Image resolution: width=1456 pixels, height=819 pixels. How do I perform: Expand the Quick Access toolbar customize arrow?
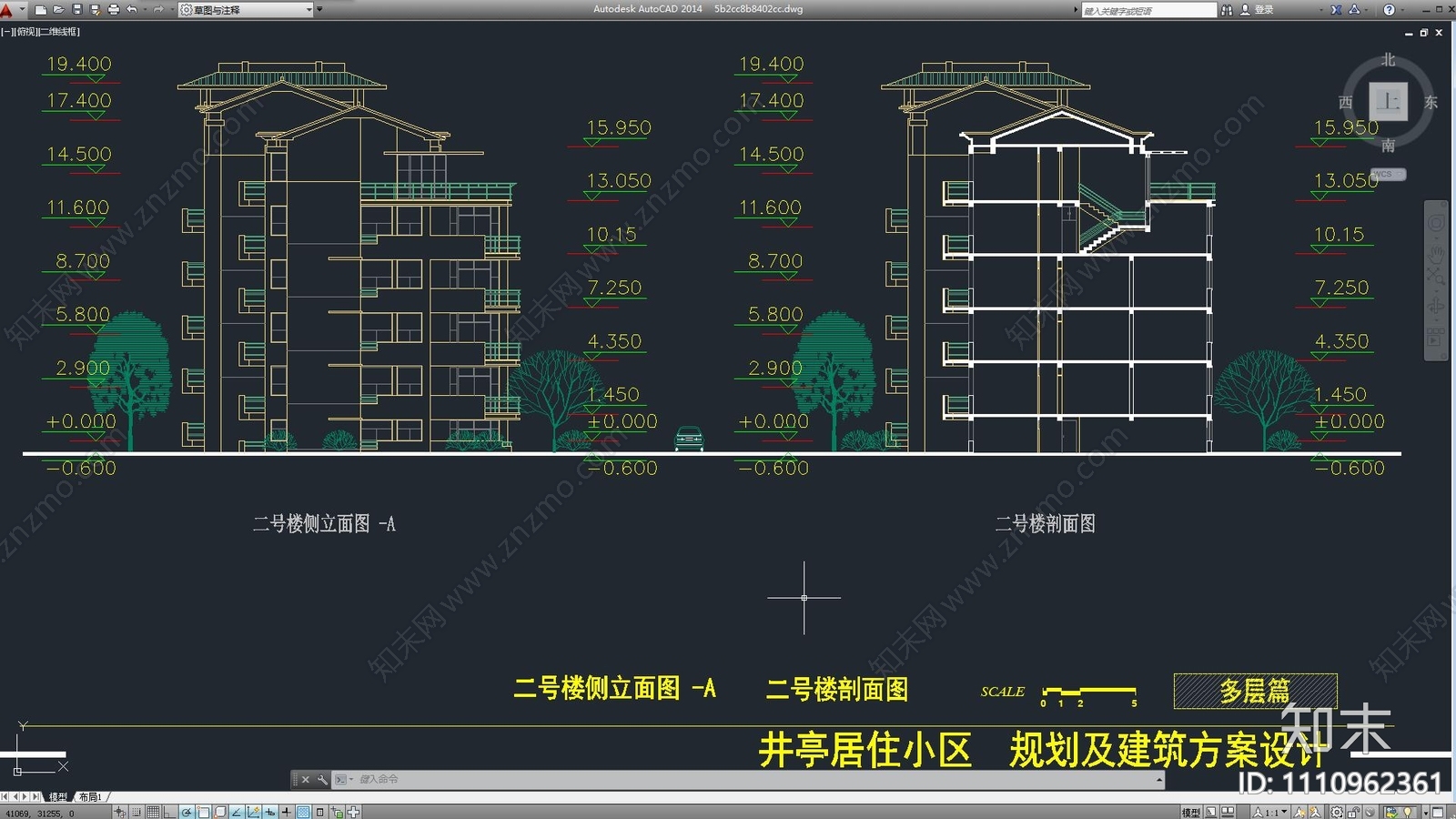pos(319,9)
